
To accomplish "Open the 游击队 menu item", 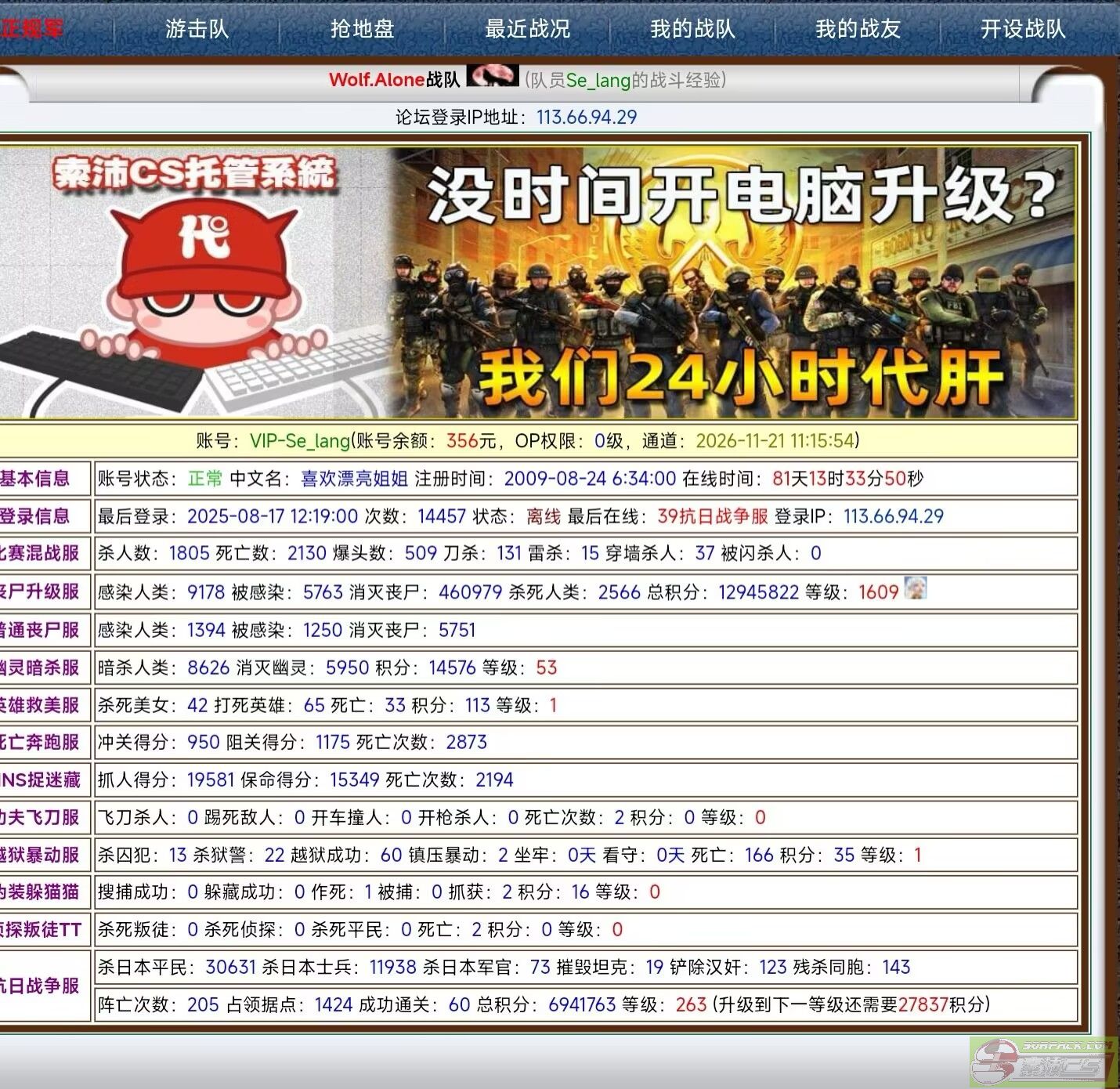I will point(197,29).
